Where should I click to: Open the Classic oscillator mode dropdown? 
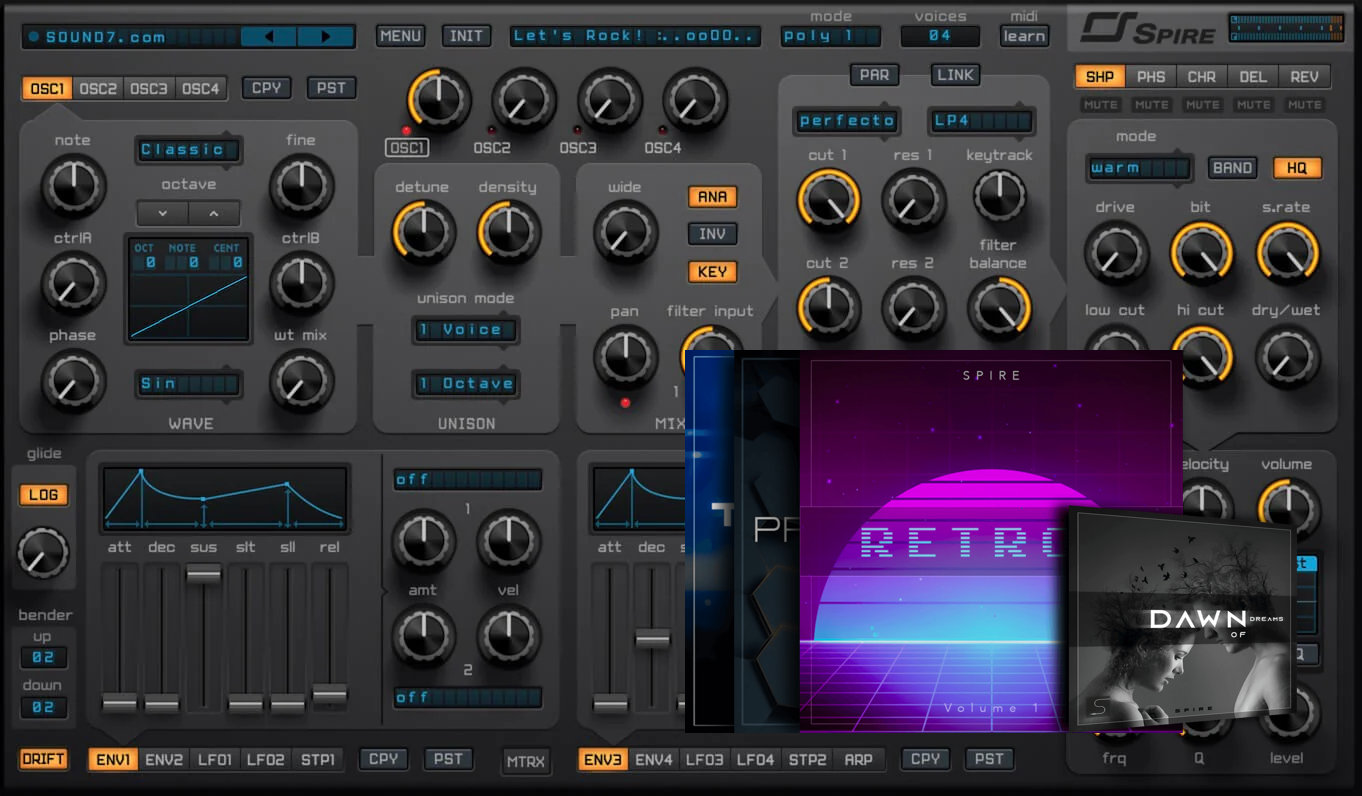188,150
